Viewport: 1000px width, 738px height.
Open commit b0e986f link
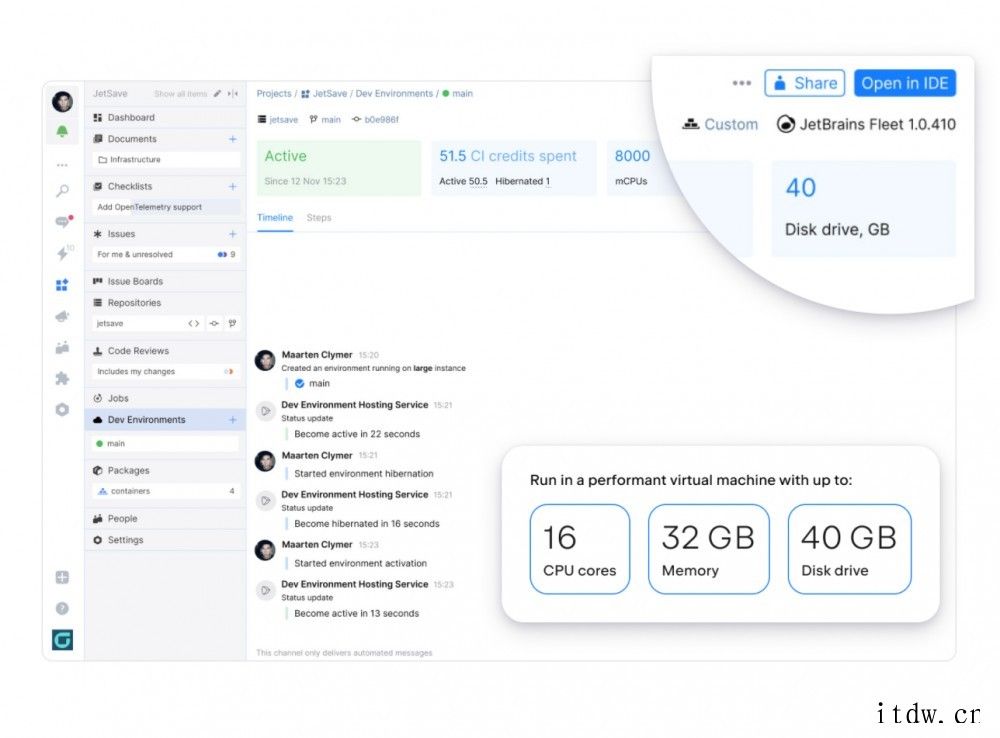(376, 119)
